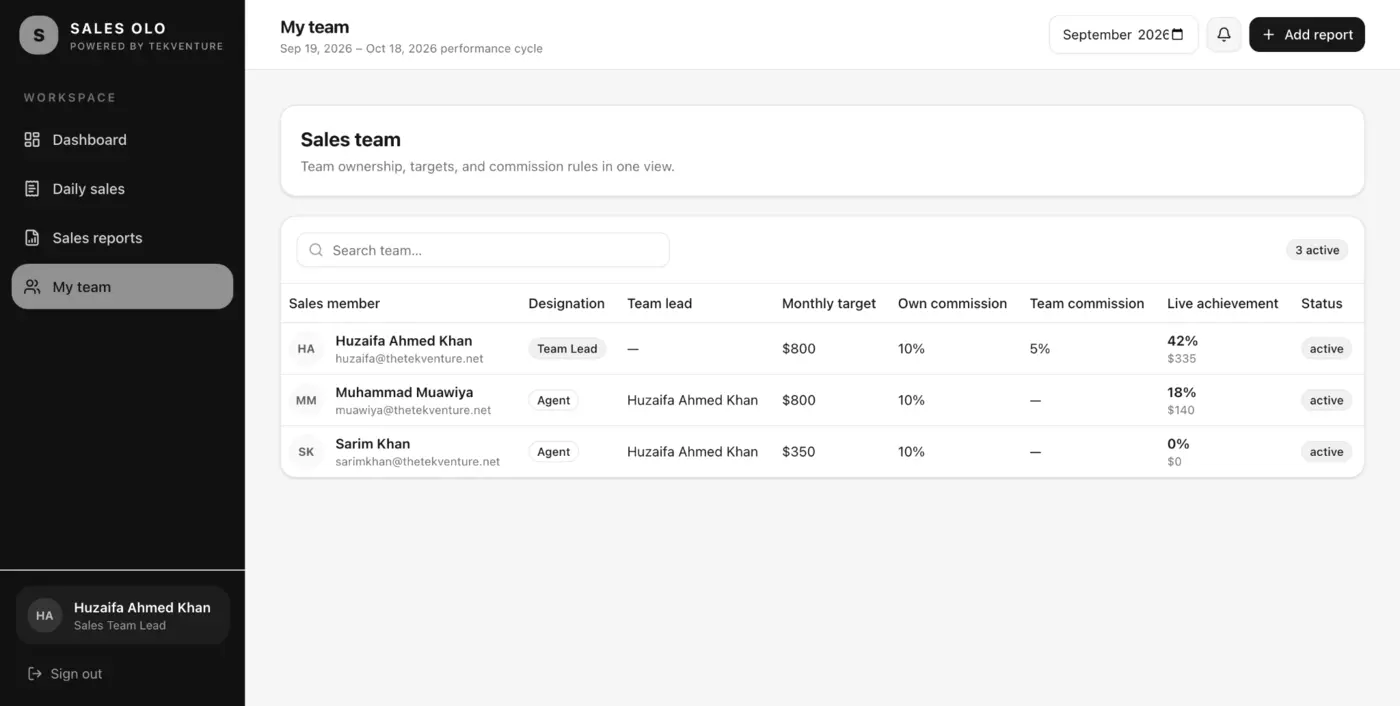Select the Sales reports chart icon
The image size is (1400, 706).
tap(32, 238)
